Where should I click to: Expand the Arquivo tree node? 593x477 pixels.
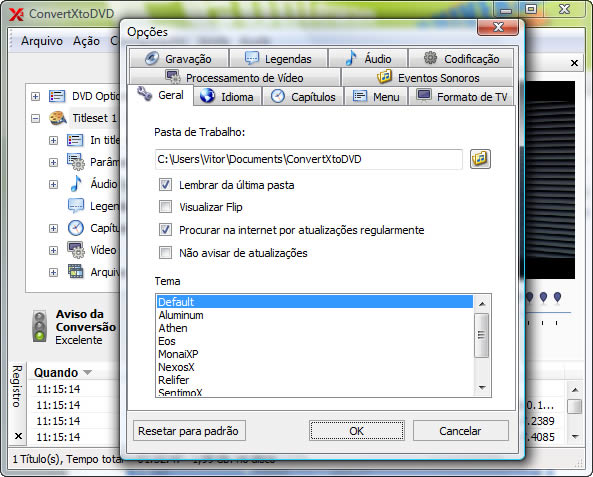point(53,272)
